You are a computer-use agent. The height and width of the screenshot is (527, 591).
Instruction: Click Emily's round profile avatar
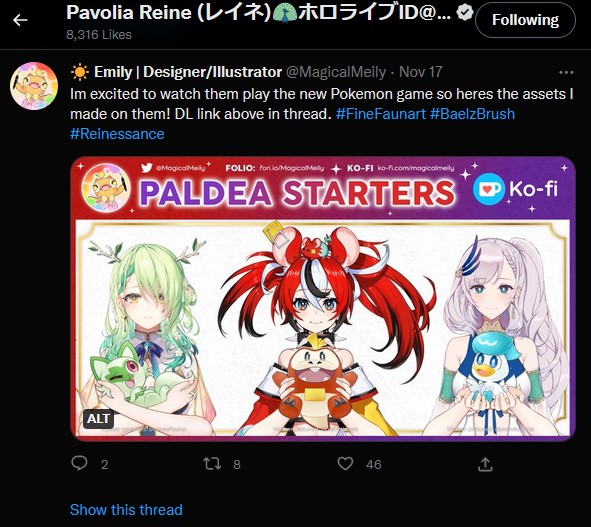[x=34, y=86]
